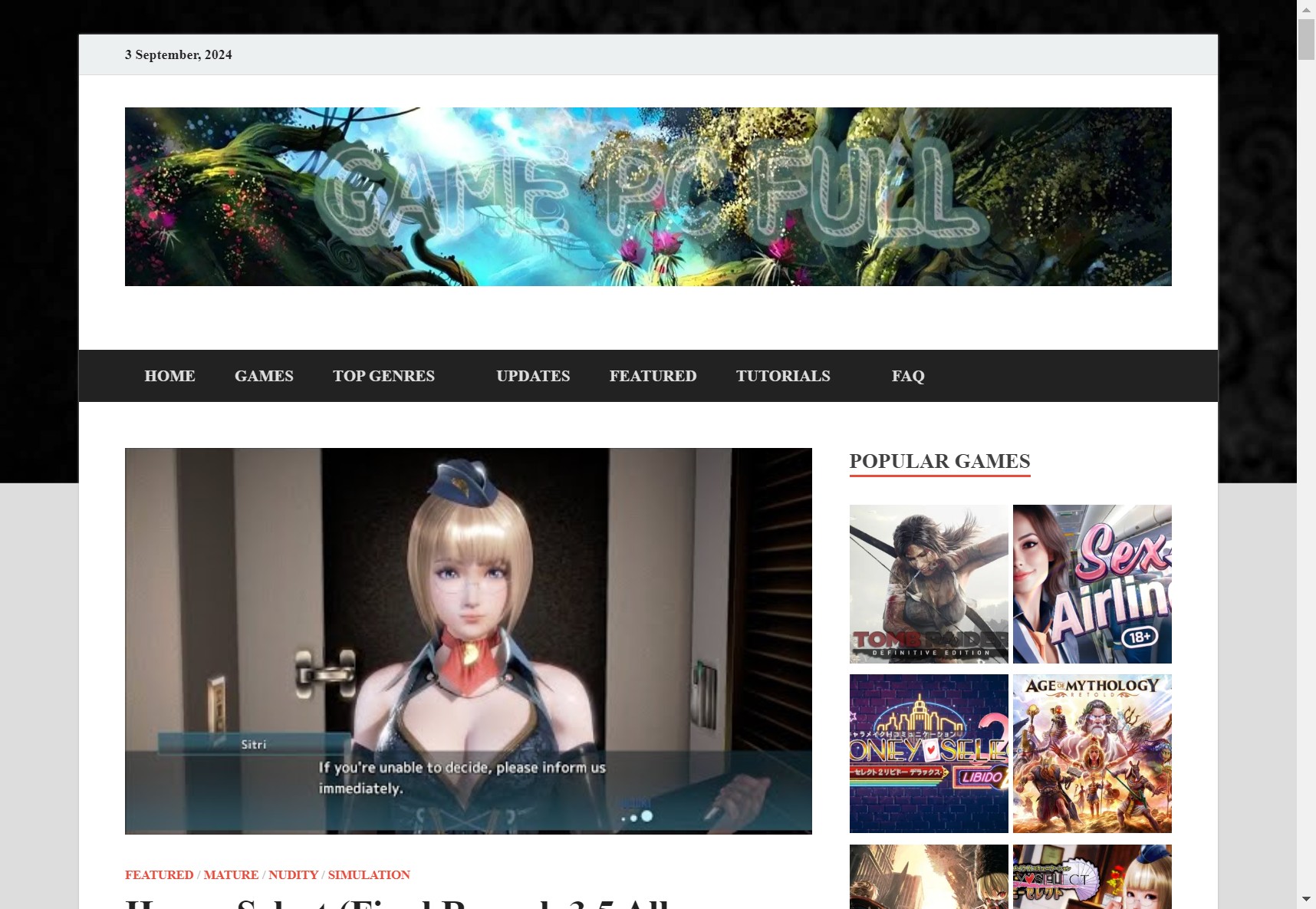Image resolution: width=1316 pixels, height=909 pixels.
Task: Click the scrollbar down arrow
Action: (1306, 899)
